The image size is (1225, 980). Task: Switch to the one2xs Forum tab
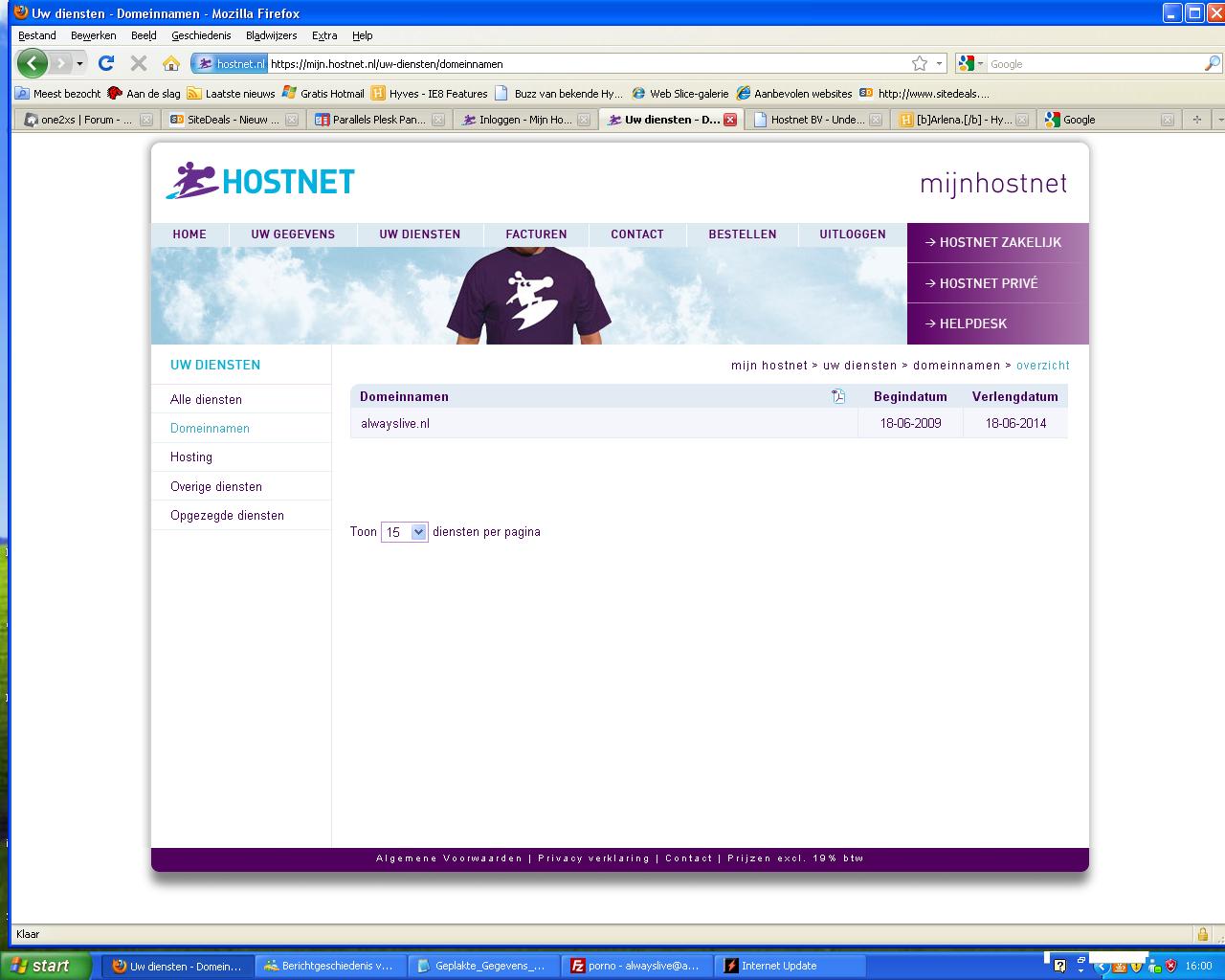click(x=87, y=120)
